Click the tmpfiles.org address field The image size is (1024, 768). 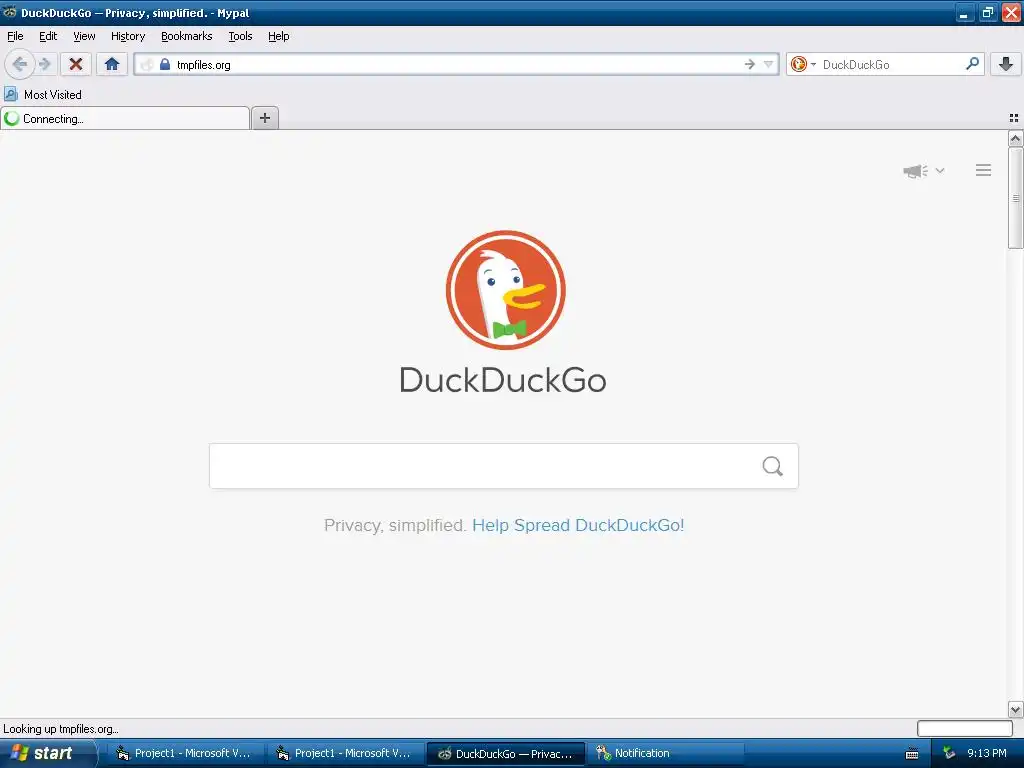pyautogui.click(x=457, y=64)
